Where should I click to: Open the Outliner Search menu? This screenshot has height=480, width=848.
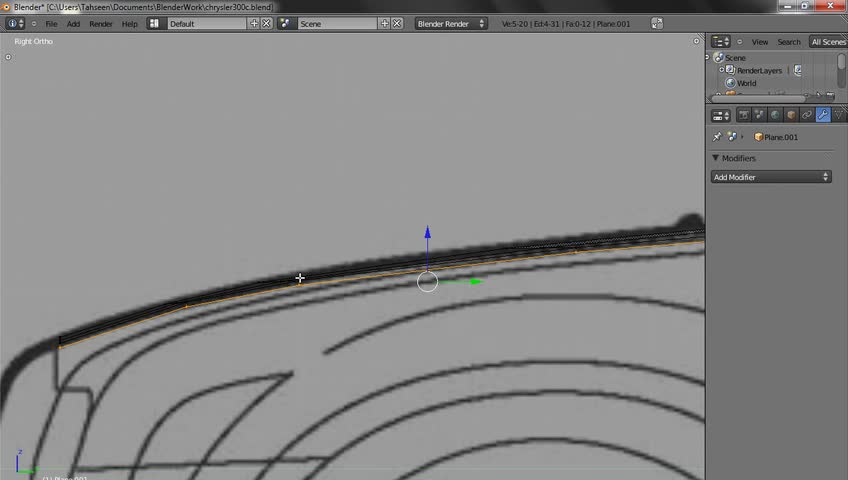point(789,42)
